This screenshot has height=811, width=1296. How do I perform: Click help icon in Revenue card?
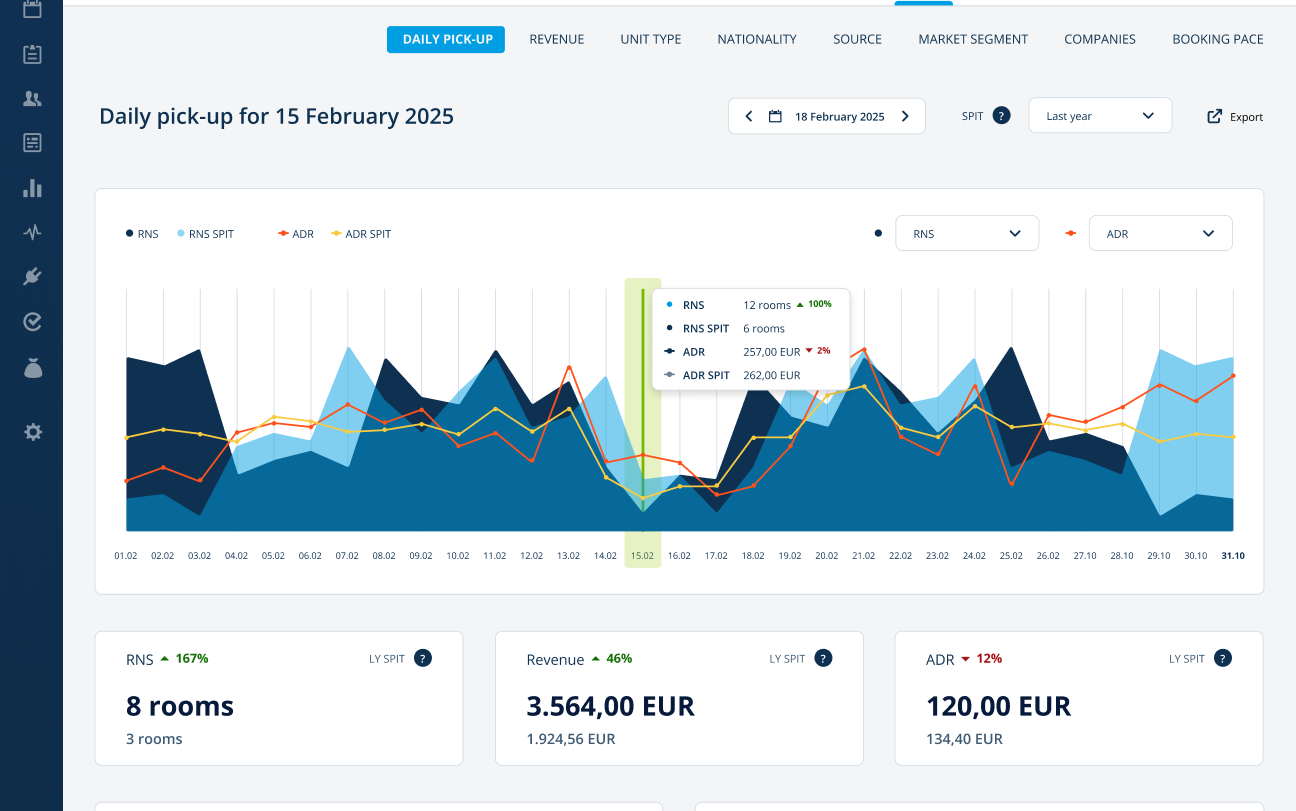coord(823,658)
